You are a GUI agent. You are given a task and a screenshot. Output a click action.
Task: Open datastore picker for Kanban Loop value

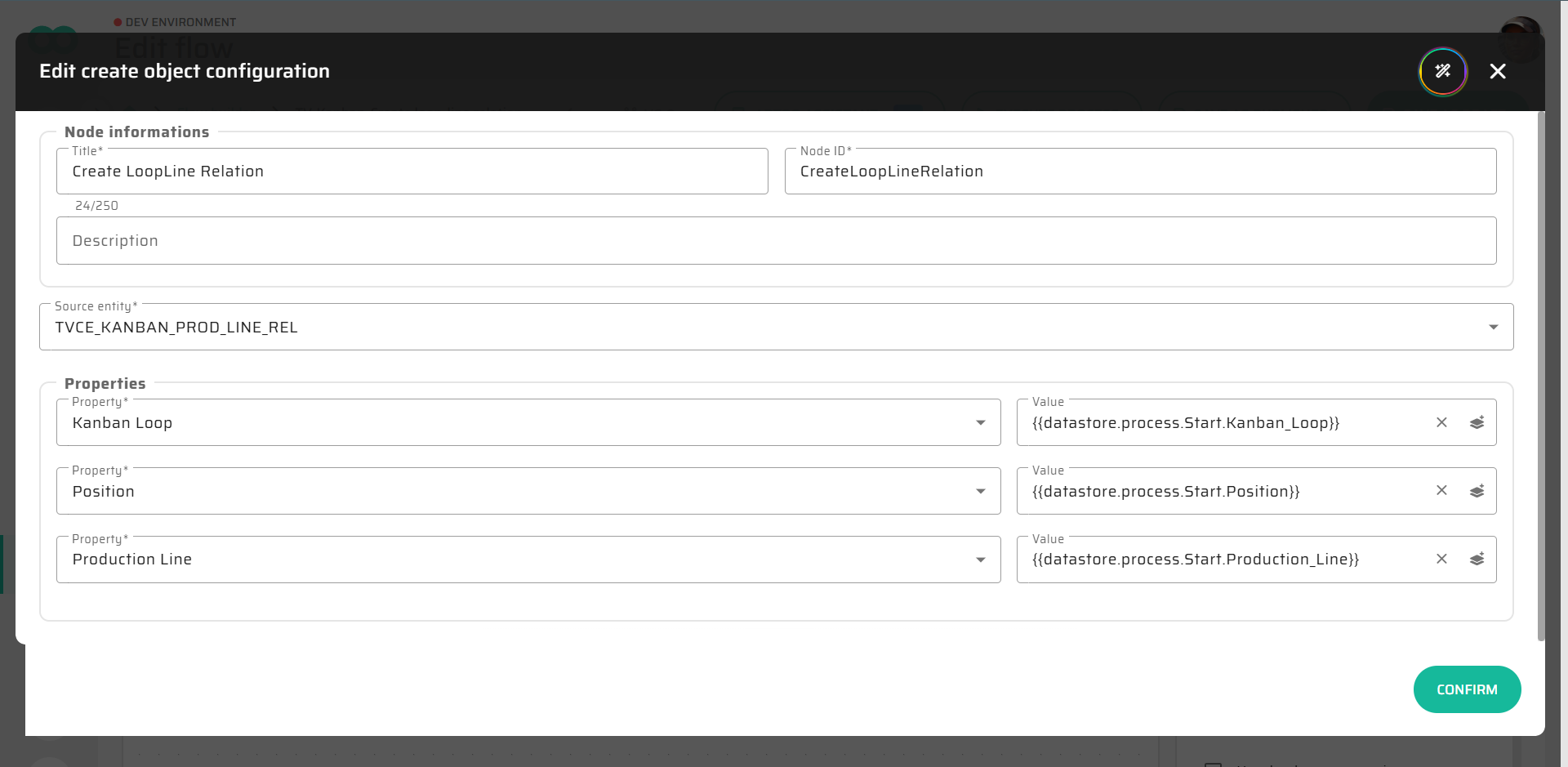[x=1477, y=422]
